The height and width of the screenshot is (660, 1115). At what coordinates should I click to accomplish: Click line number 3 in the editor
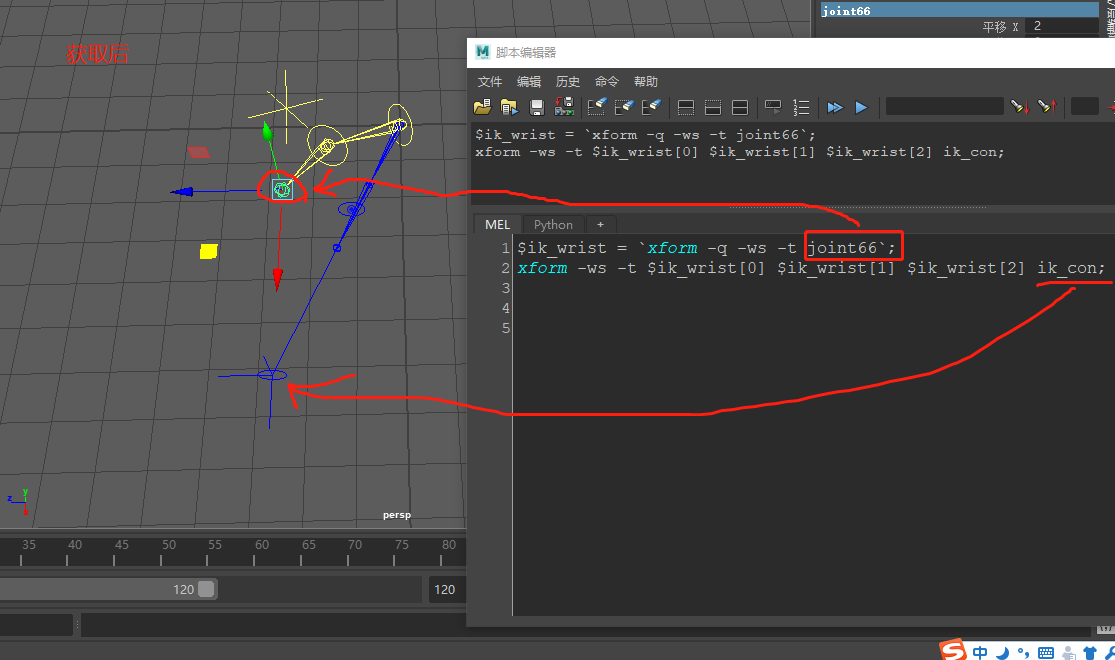click(506, 288)
